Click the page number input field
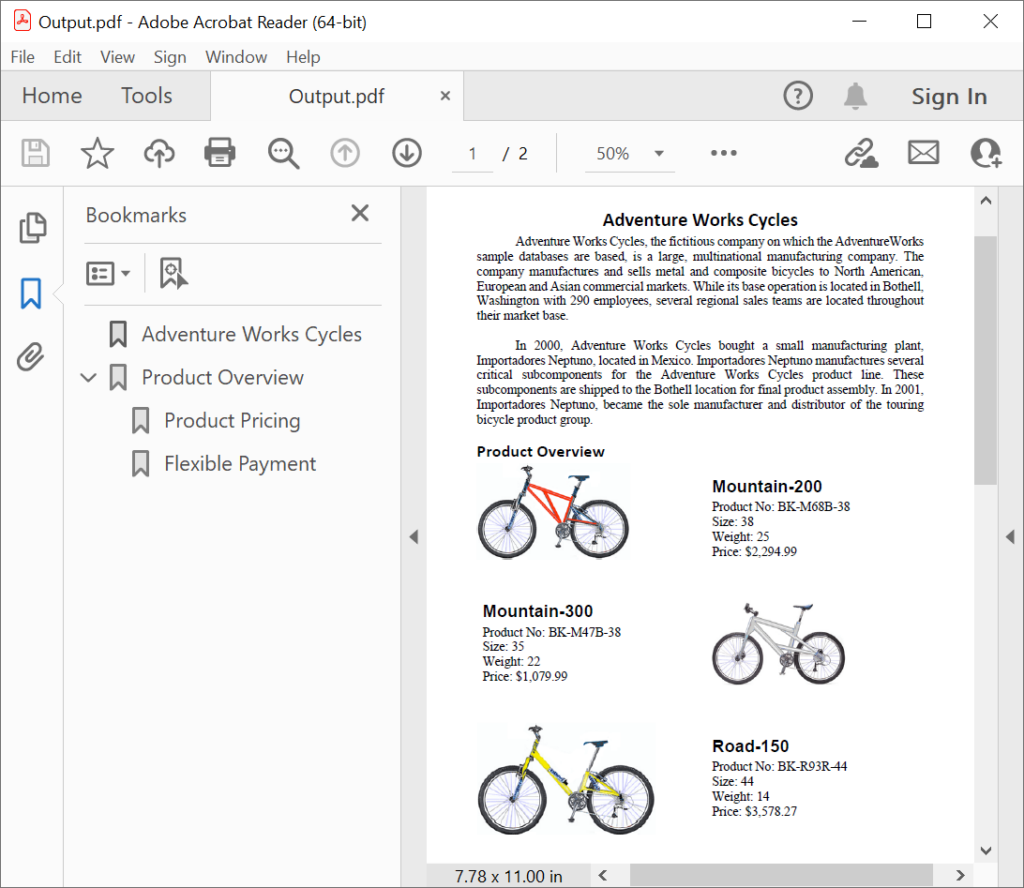This screenshot has height=888, width=1024. [473, 154]
